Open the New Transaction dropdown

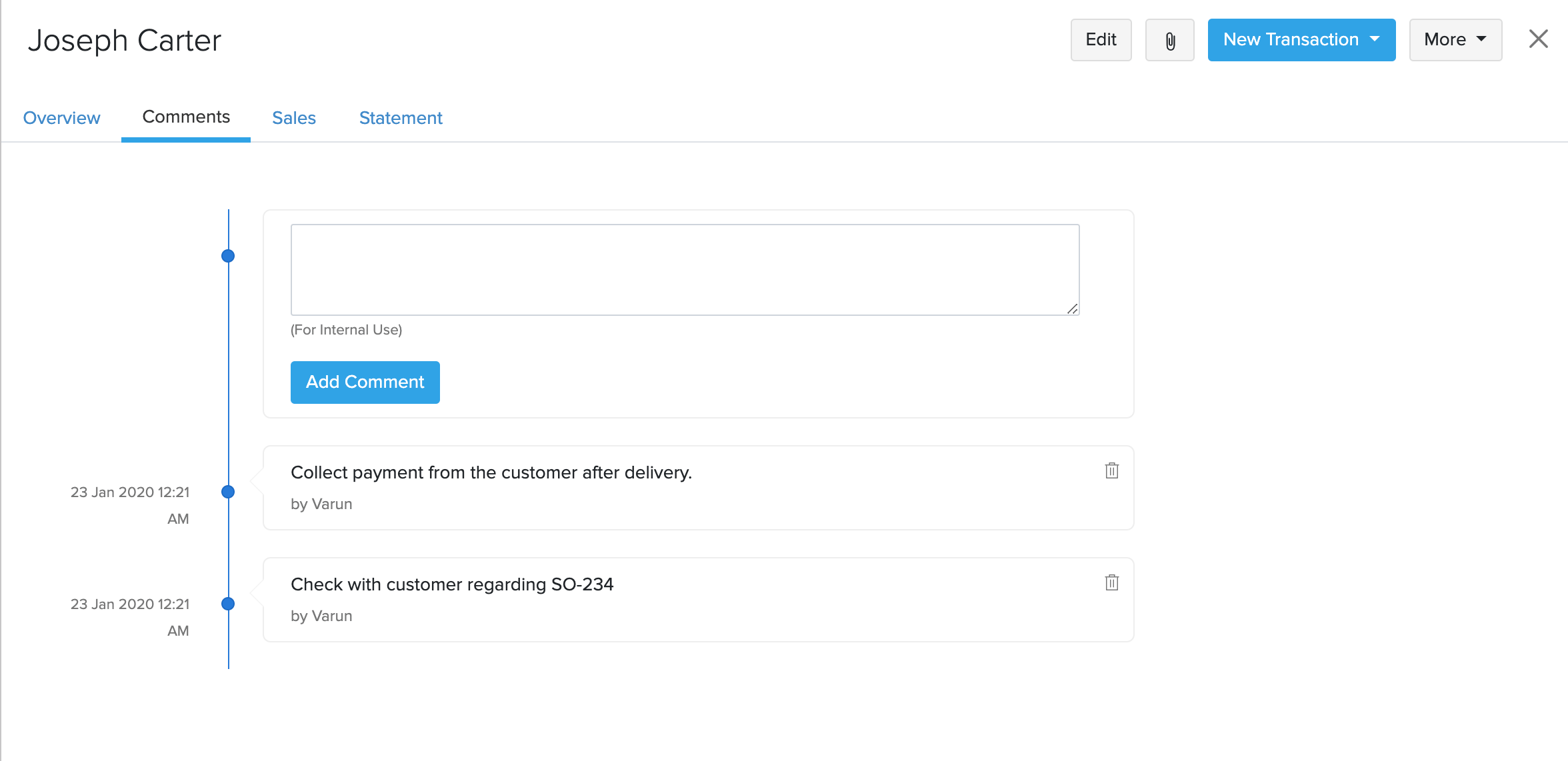(1301, 39)
